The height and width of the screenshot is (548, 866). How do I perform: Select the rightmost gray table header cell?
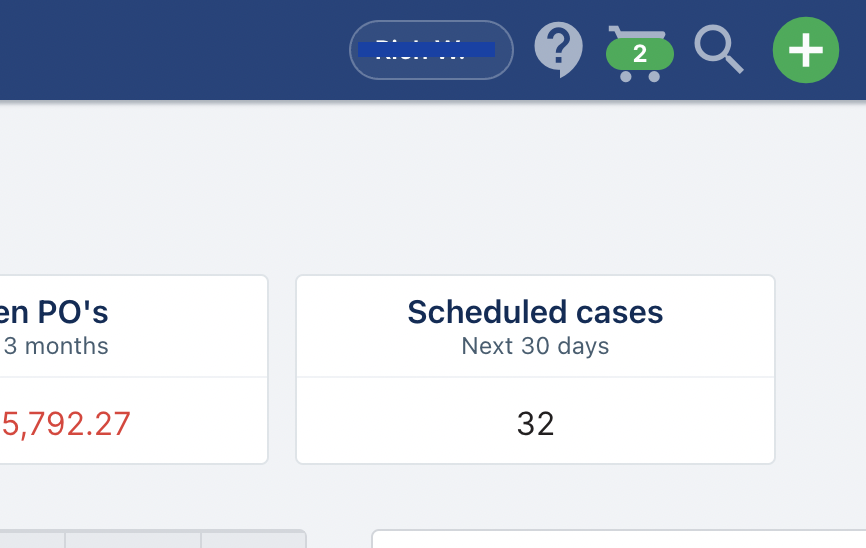pos(254,540)
